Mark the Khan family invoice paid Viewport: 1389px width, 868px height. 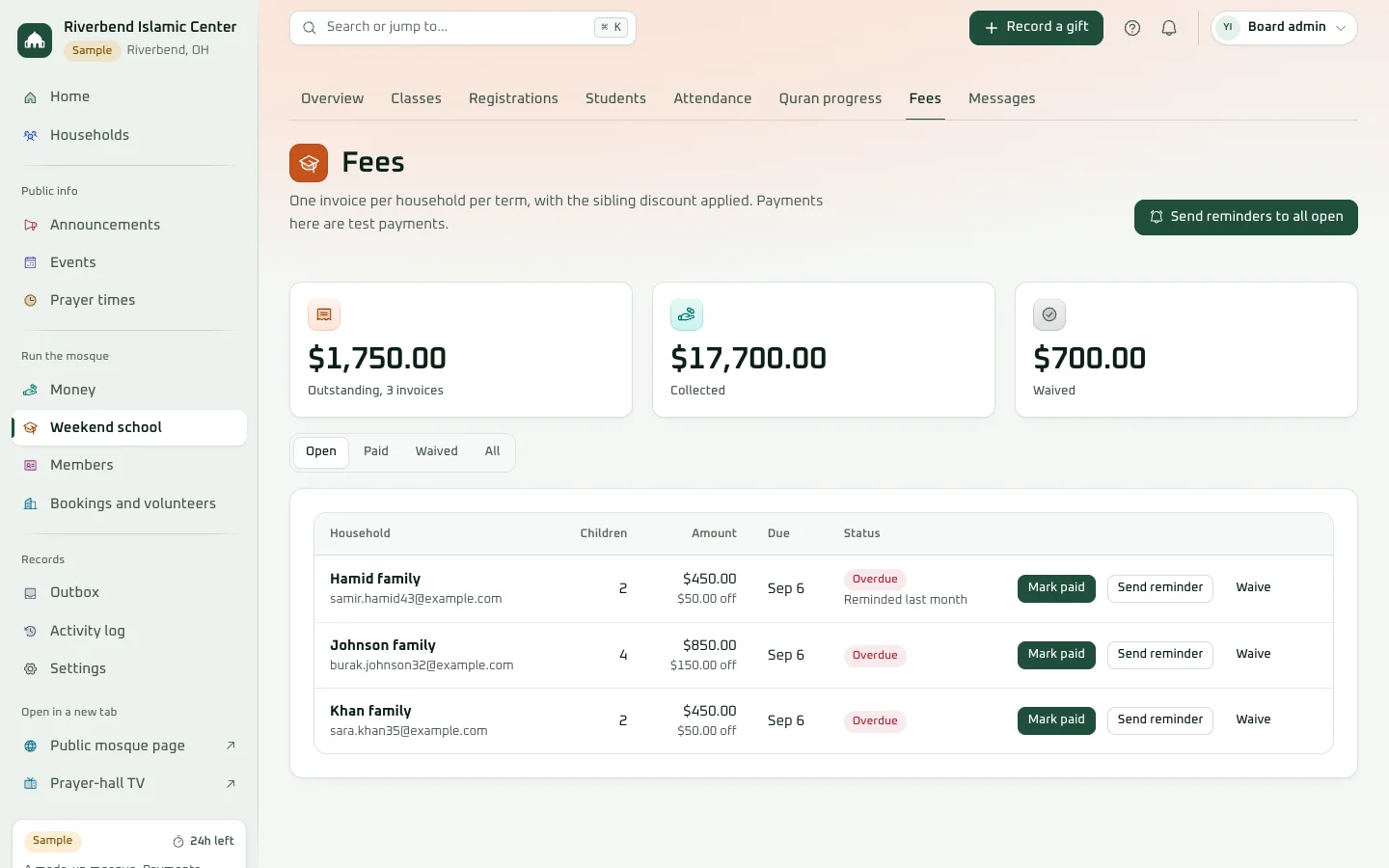1056,720
